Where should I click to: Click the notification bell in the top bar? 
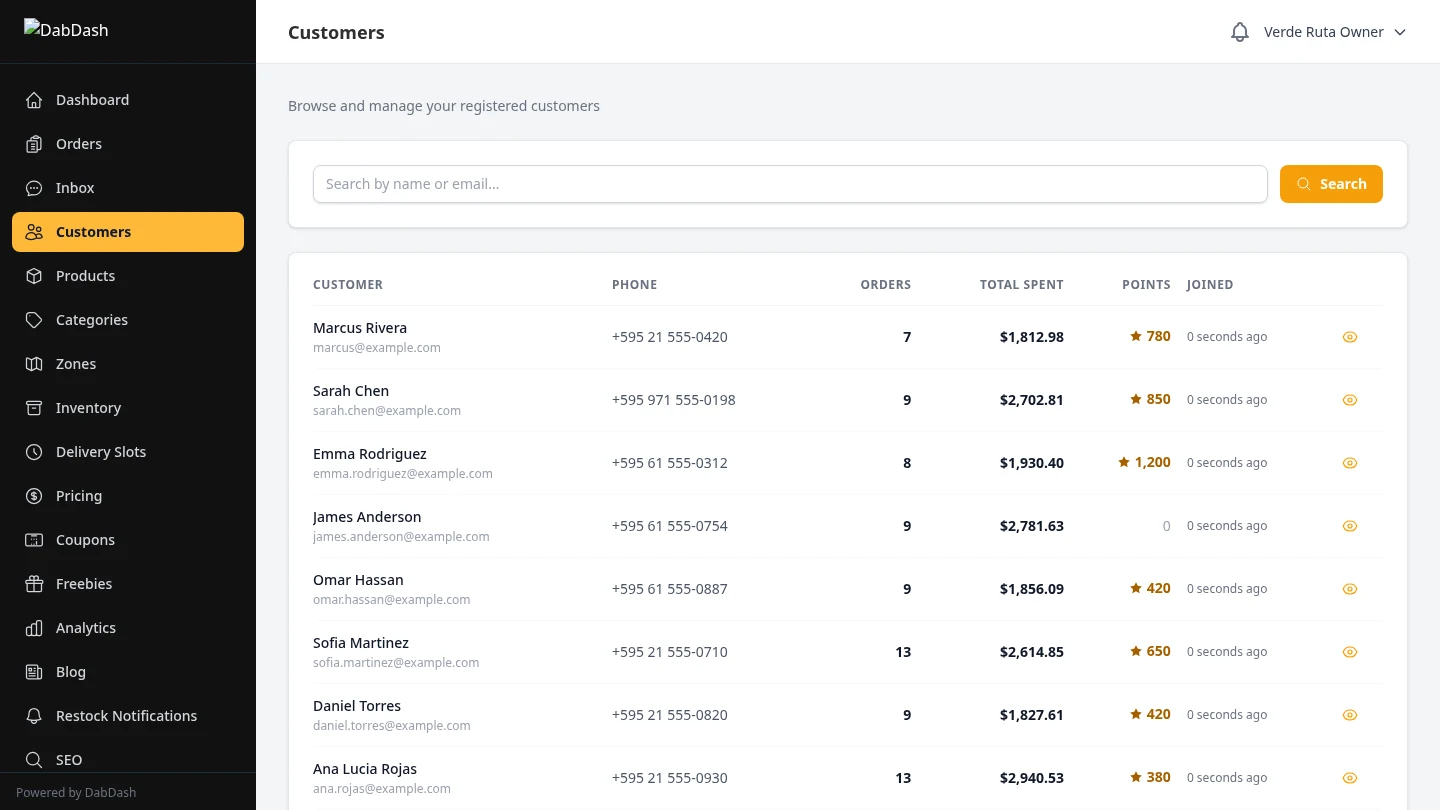(1240, 31)
